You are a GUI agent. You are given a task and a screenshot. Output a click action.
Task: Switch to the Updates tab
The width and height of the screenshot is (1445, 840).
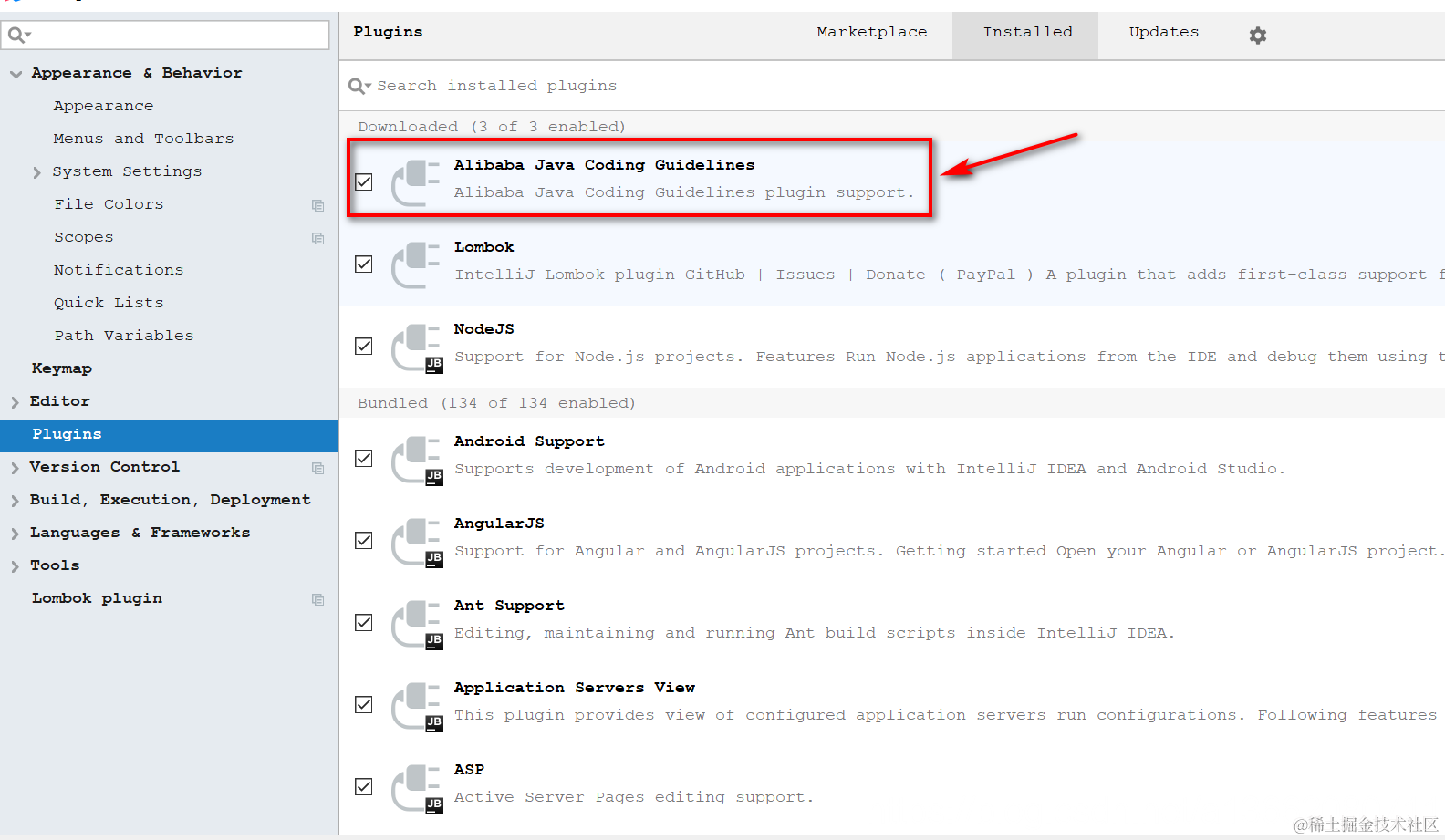[1164, 32]
